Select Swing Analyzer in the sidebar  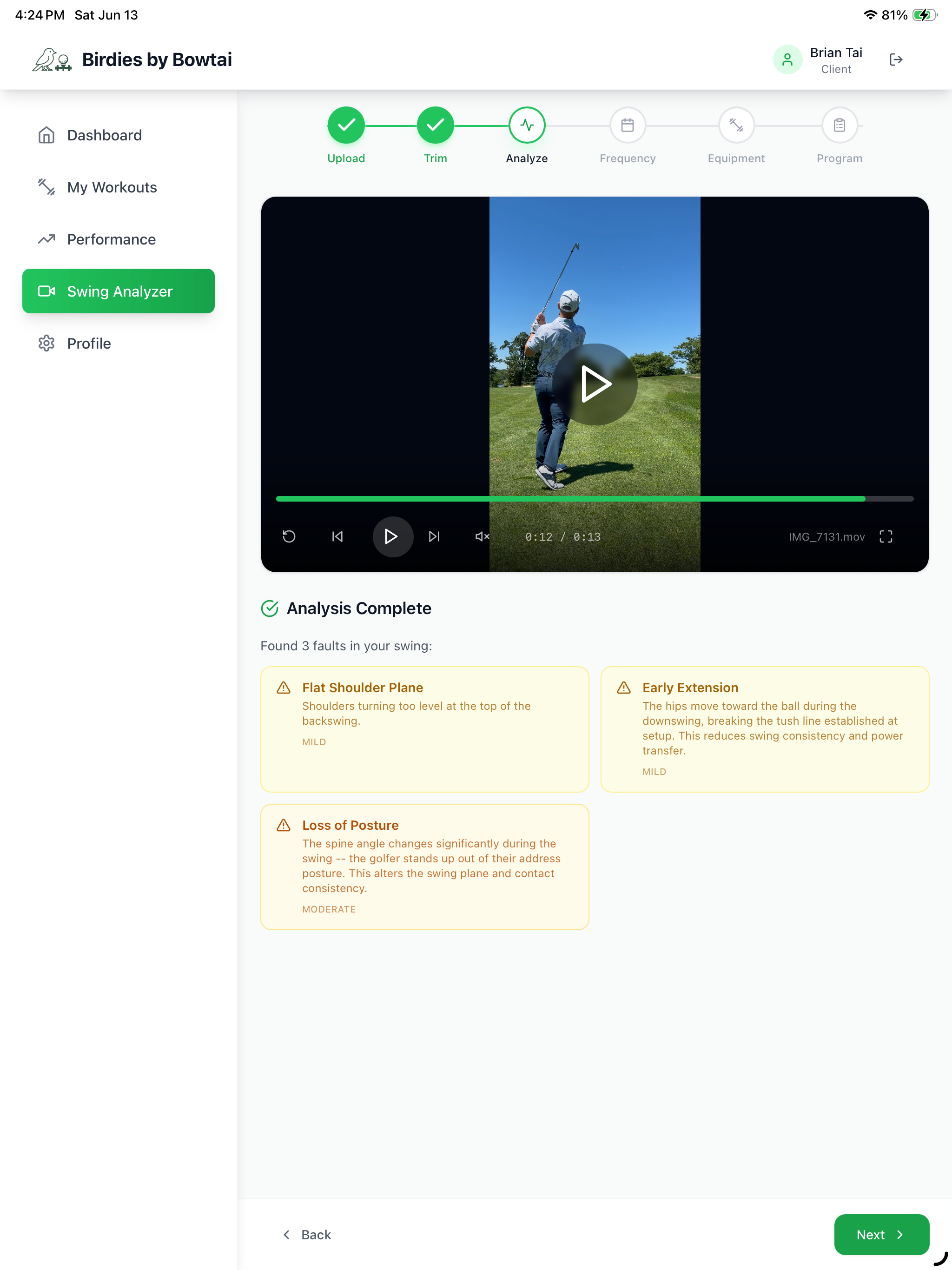(x=118, y=291)
